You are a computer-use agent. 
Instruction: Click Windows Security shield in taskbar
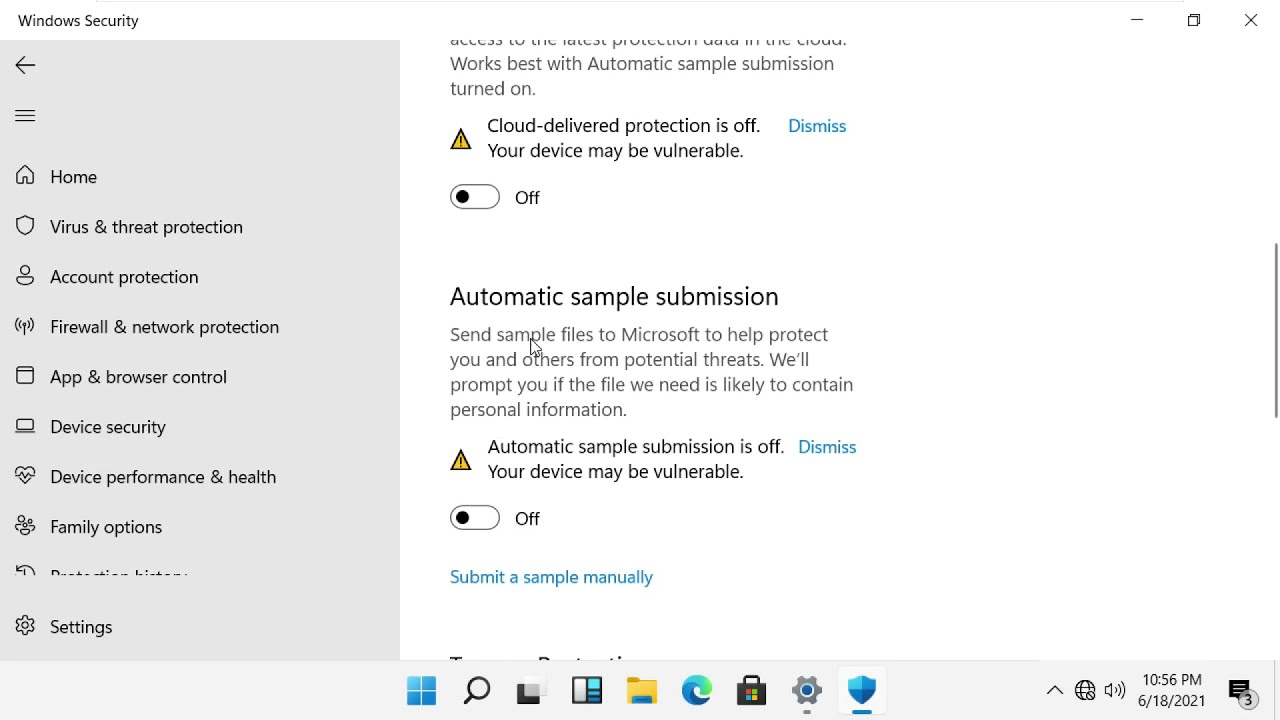[x=862, y=690]
